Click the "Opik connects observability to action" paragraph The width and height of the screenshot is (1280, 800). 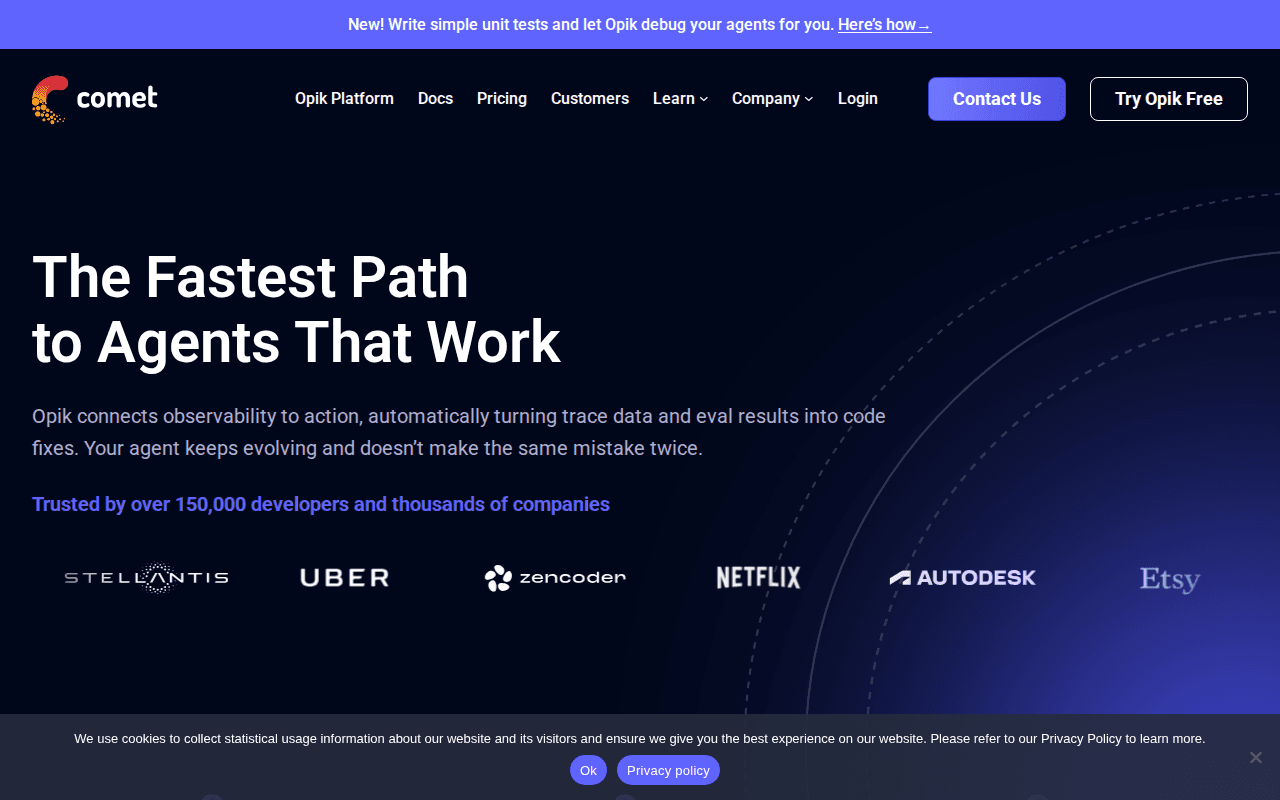click(459, 432)
